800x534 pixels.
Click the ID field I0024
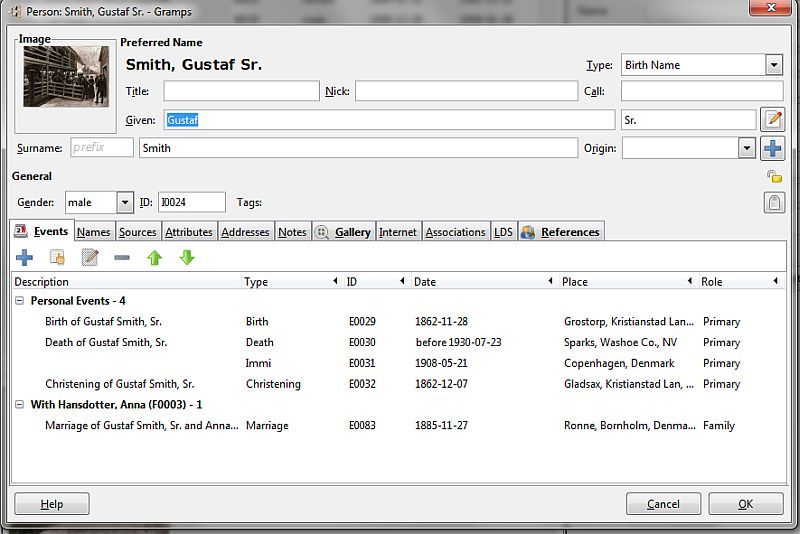[191, 202]
